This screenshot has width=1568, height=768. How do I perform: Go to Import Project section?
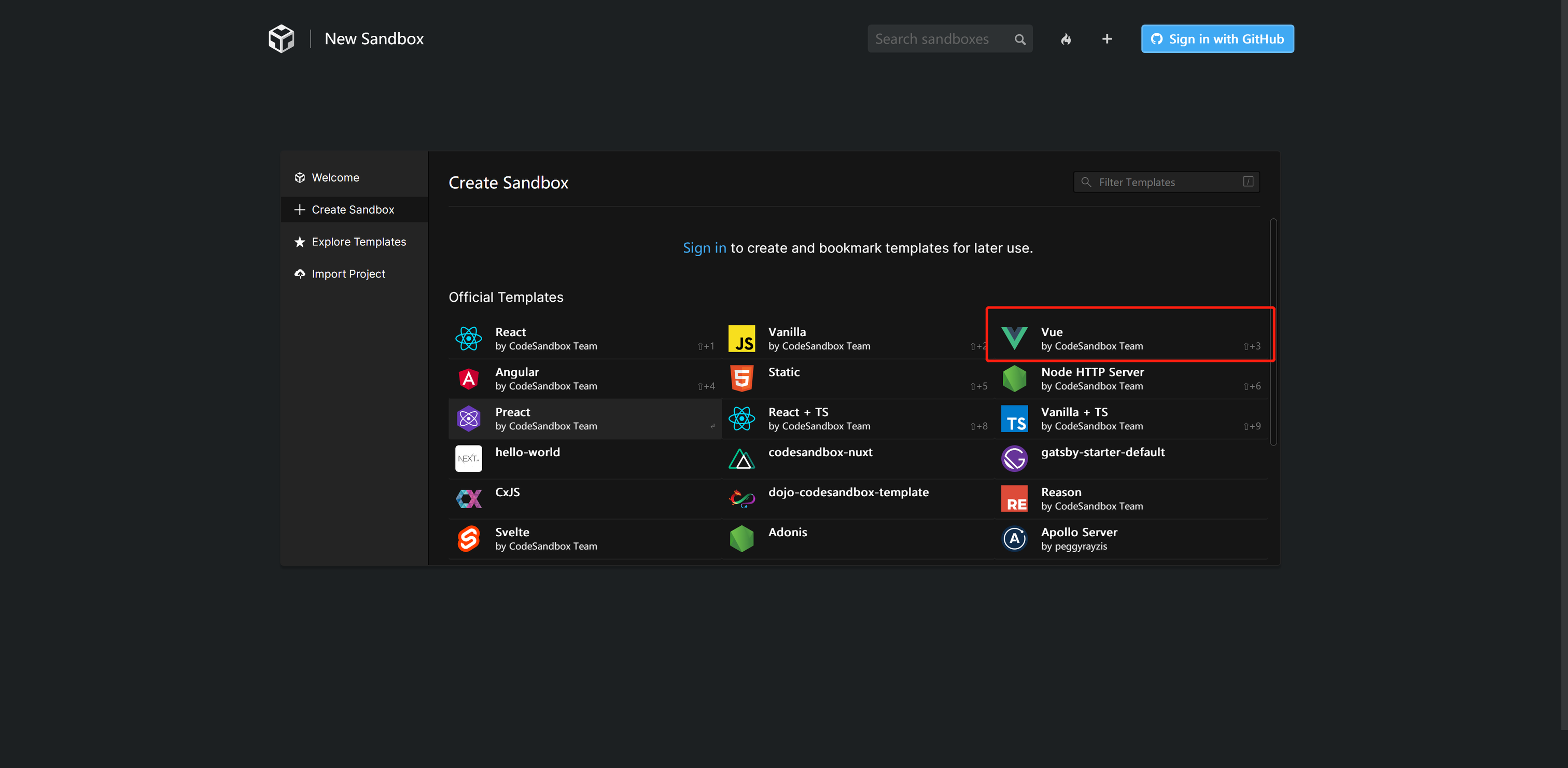click(x=347, y=274)
